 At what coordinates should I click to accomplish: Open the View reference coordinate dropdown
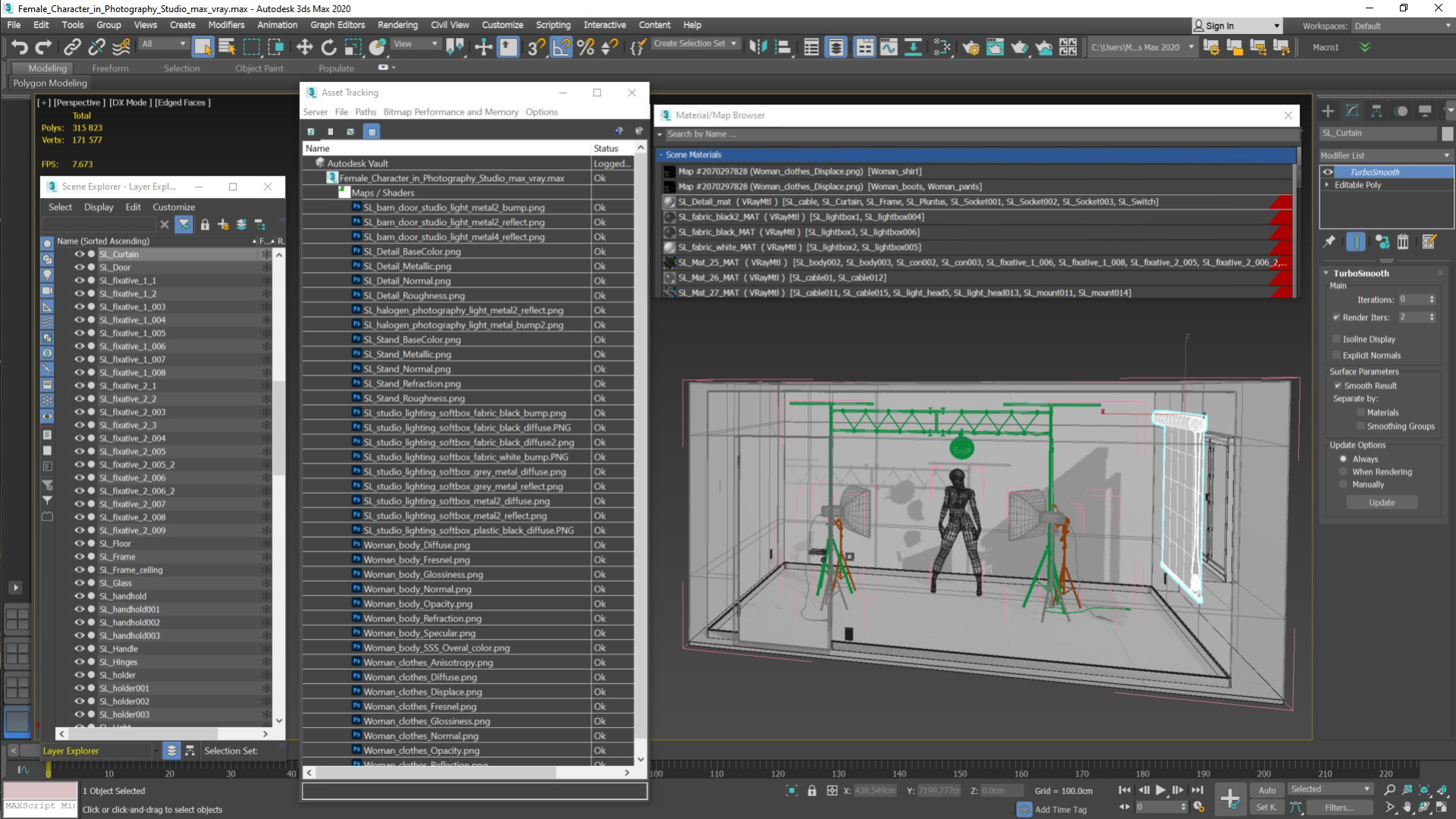[x=416, y=44]
